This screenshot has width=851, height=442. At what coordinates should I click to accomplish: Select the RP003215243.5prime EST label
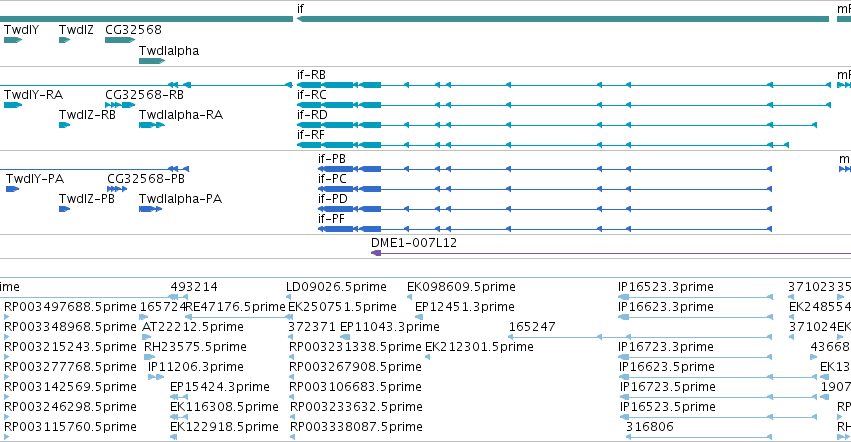click(70, 347)
